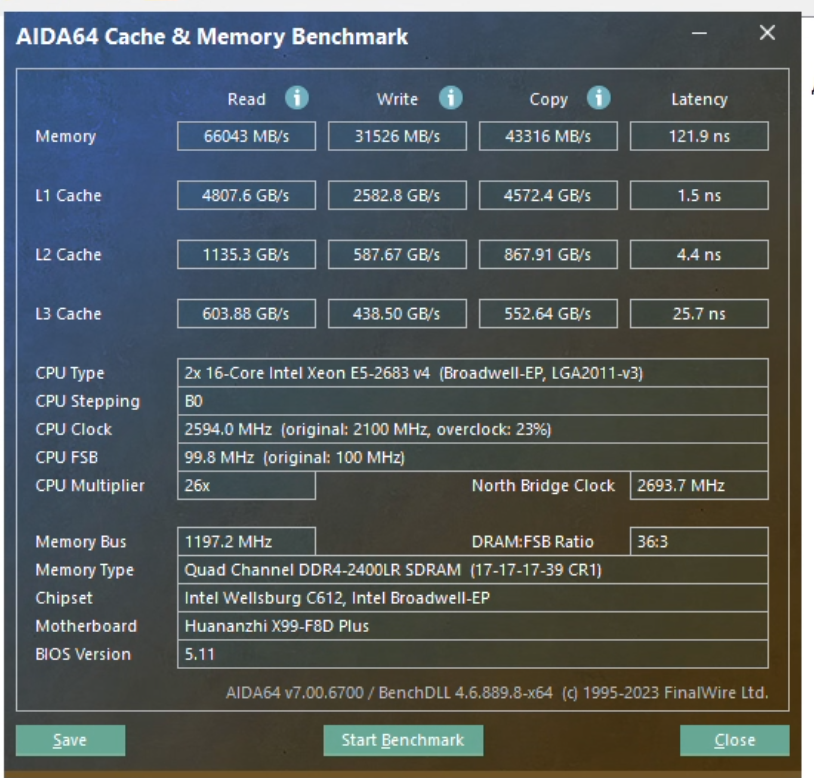Select the L1 Cache write value 2582.8 GB/s
The width and height of the screenshot is (814, 778).
point(397,195)
